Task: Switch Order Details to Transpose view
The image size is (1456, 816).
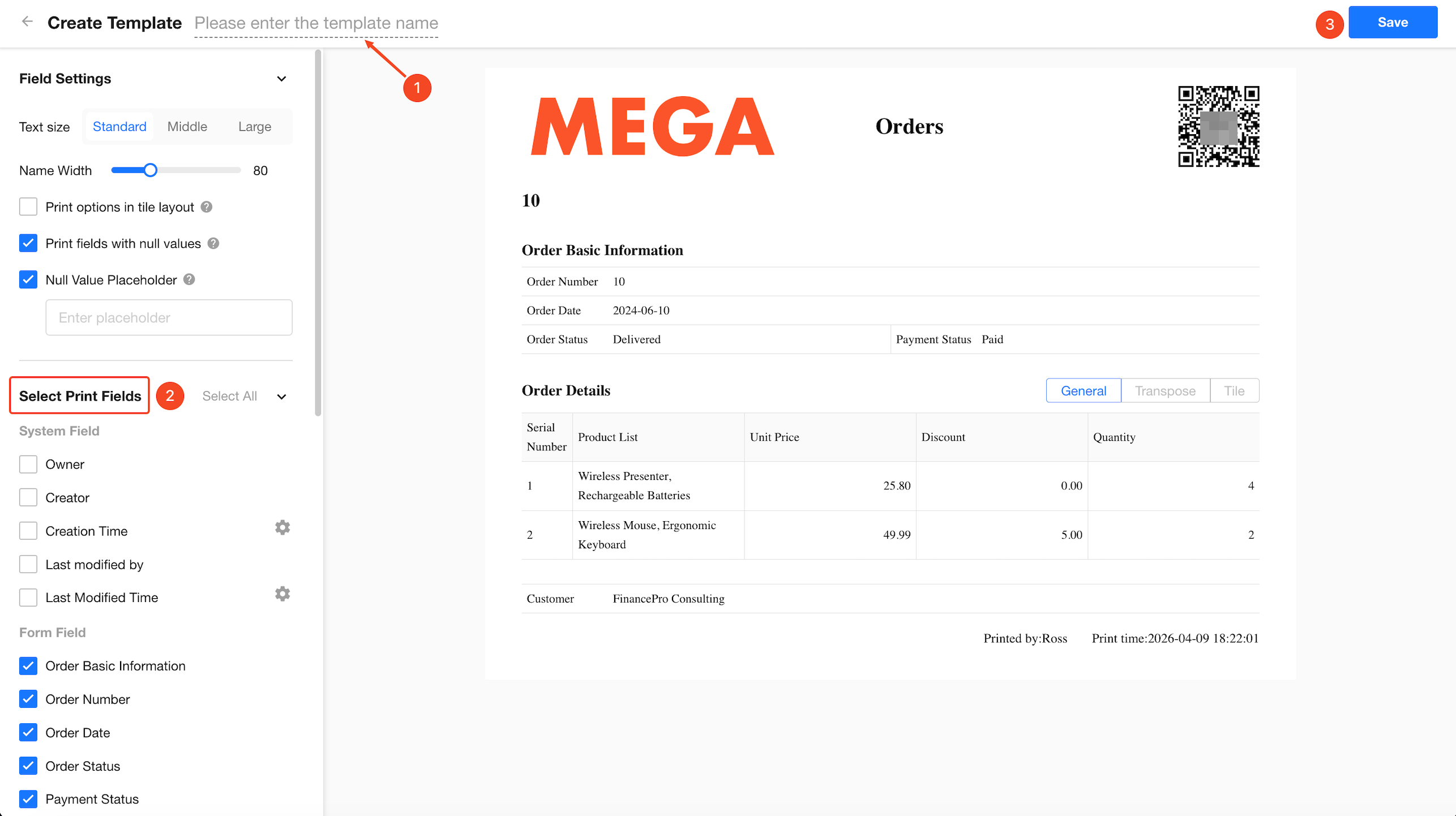Action: [1165, 391]
